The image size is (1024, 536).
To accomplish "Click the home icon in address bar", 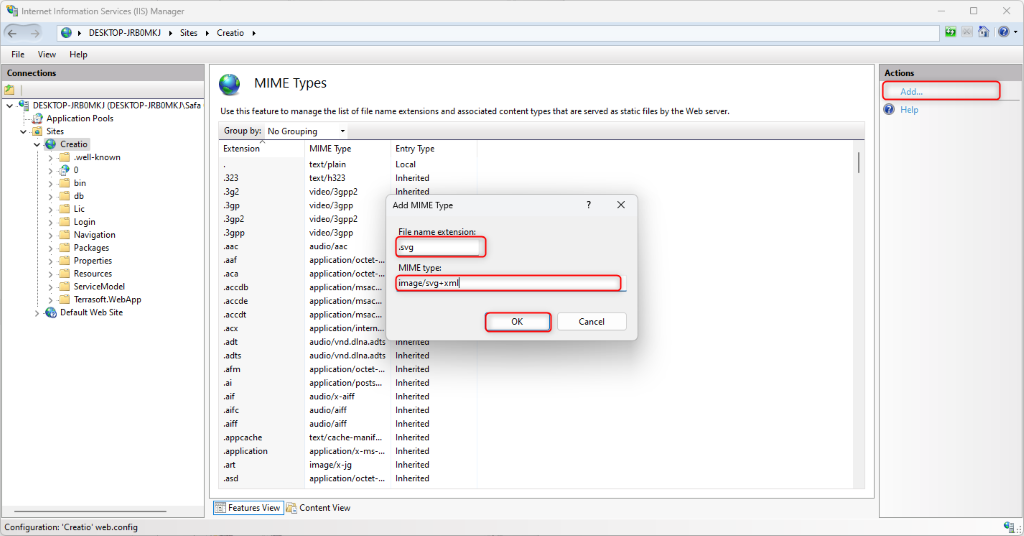I will (x=983, y=32).
